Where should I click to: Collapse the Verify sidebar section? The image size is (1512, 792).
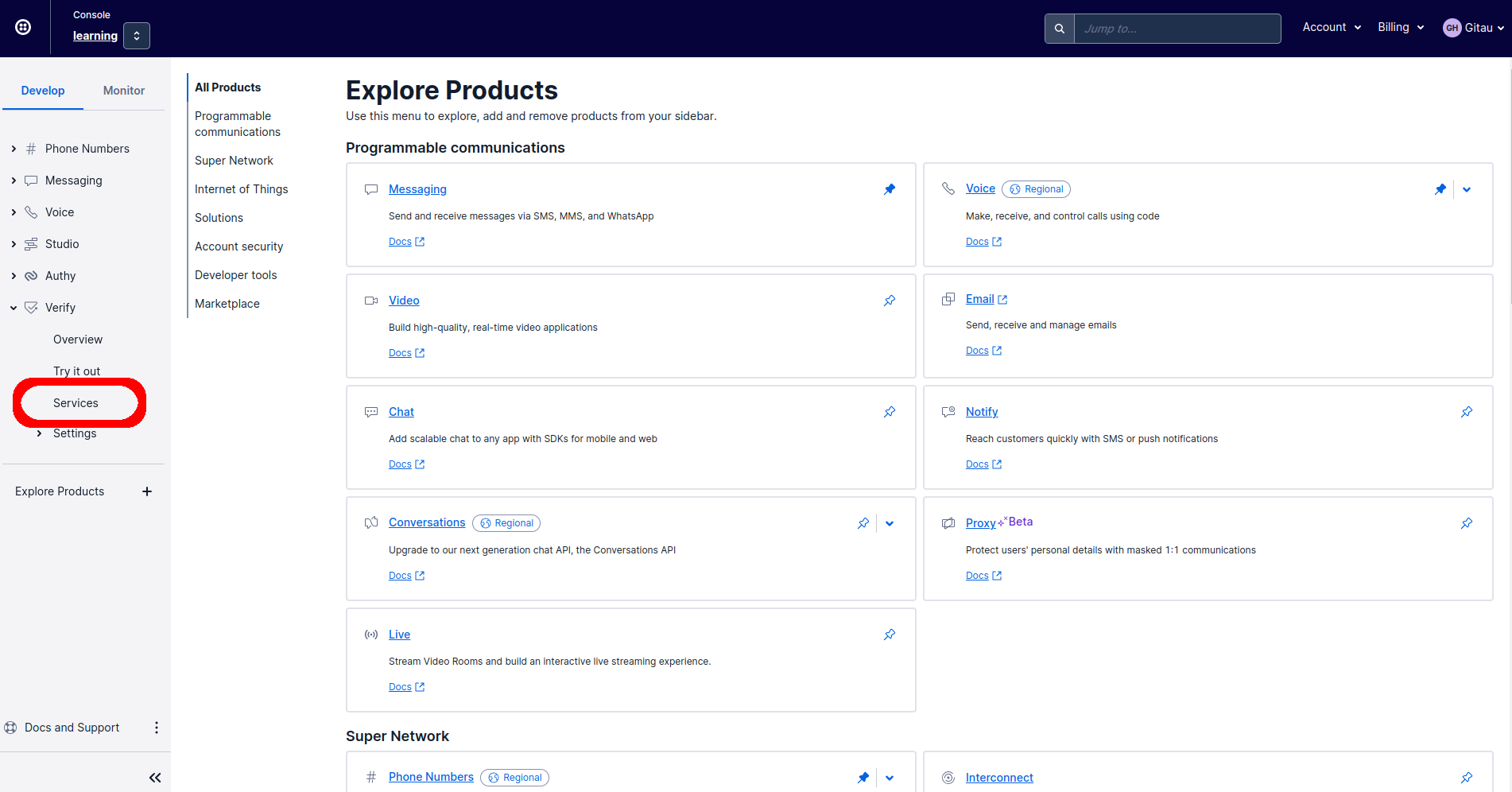14,308
